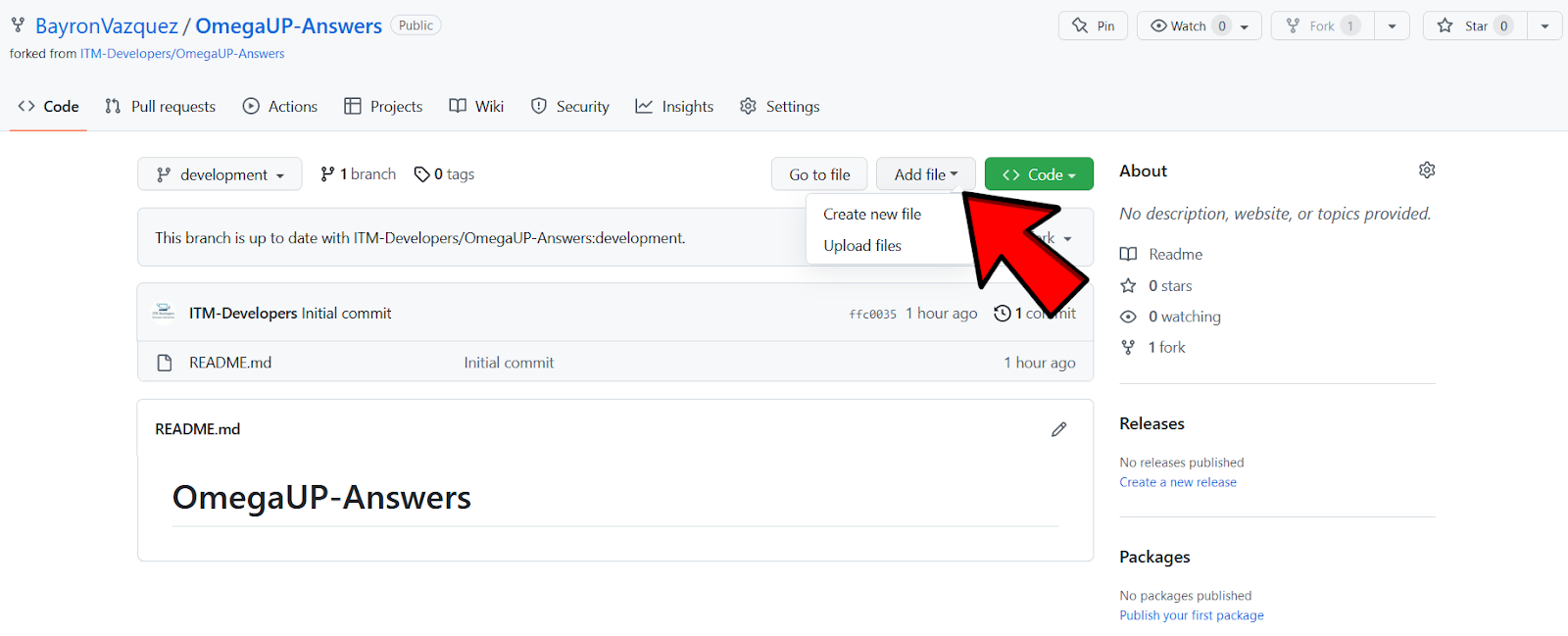Click the fork icon beside the repository name
Image resolution: width=1568 pixels, height=636 pixels.
pos(18,25)
